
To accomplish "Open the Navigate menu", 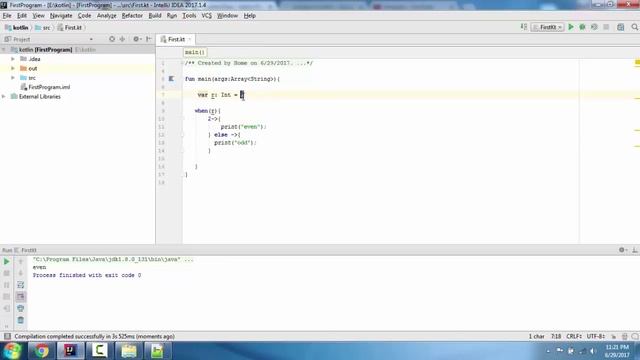I will click(61, 16).
